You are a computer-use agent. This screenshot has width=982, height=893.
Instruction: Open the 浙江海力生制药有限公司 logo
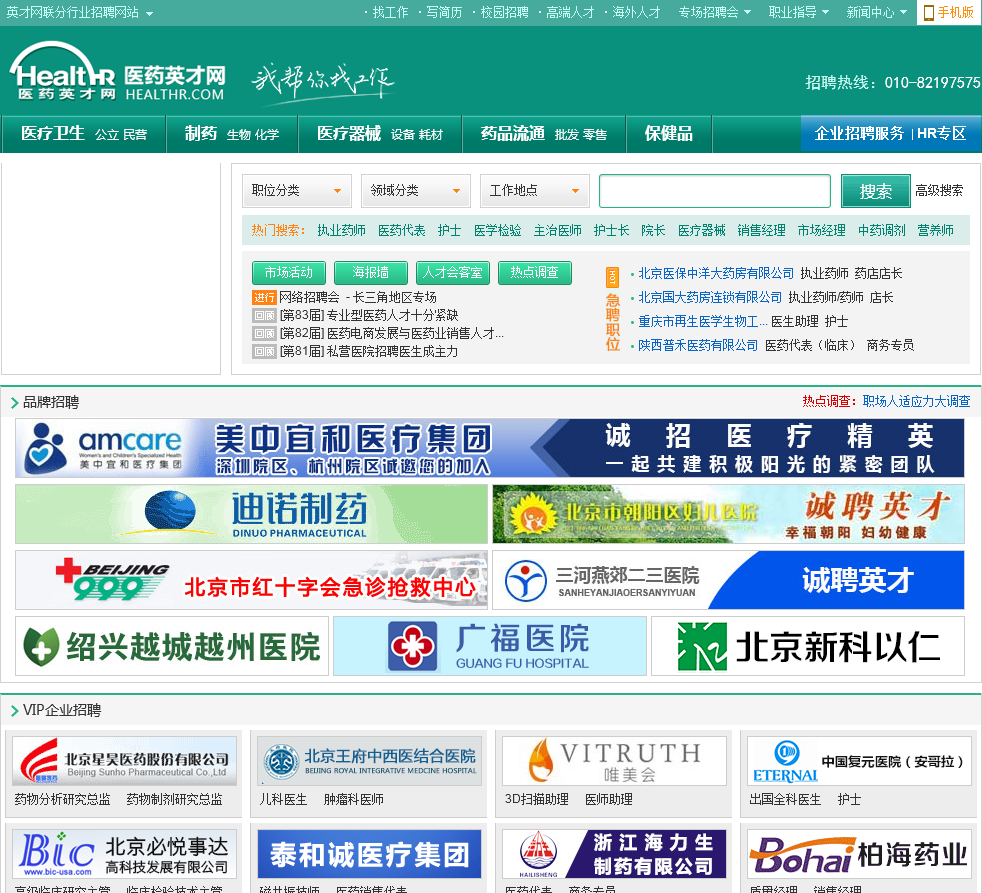click(x=614, y=854)
